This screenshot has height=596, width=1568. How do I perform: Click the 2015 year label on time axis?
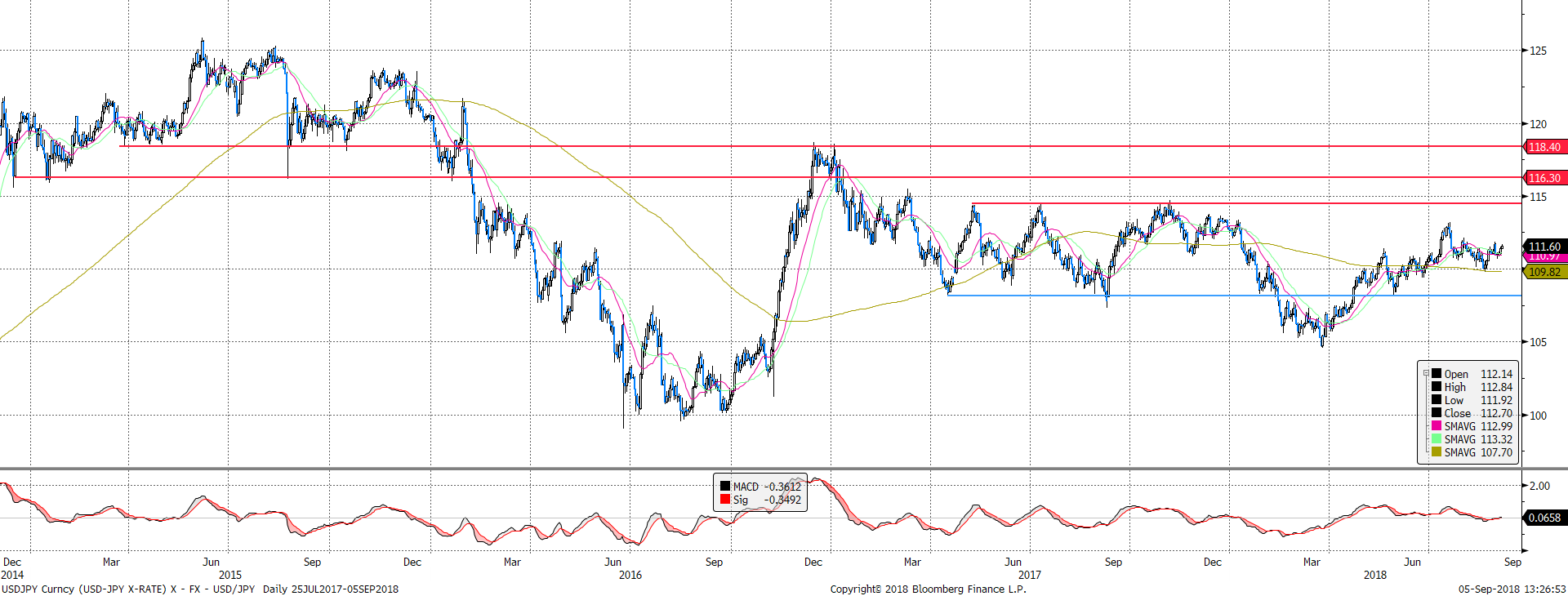tap(230, 575)
